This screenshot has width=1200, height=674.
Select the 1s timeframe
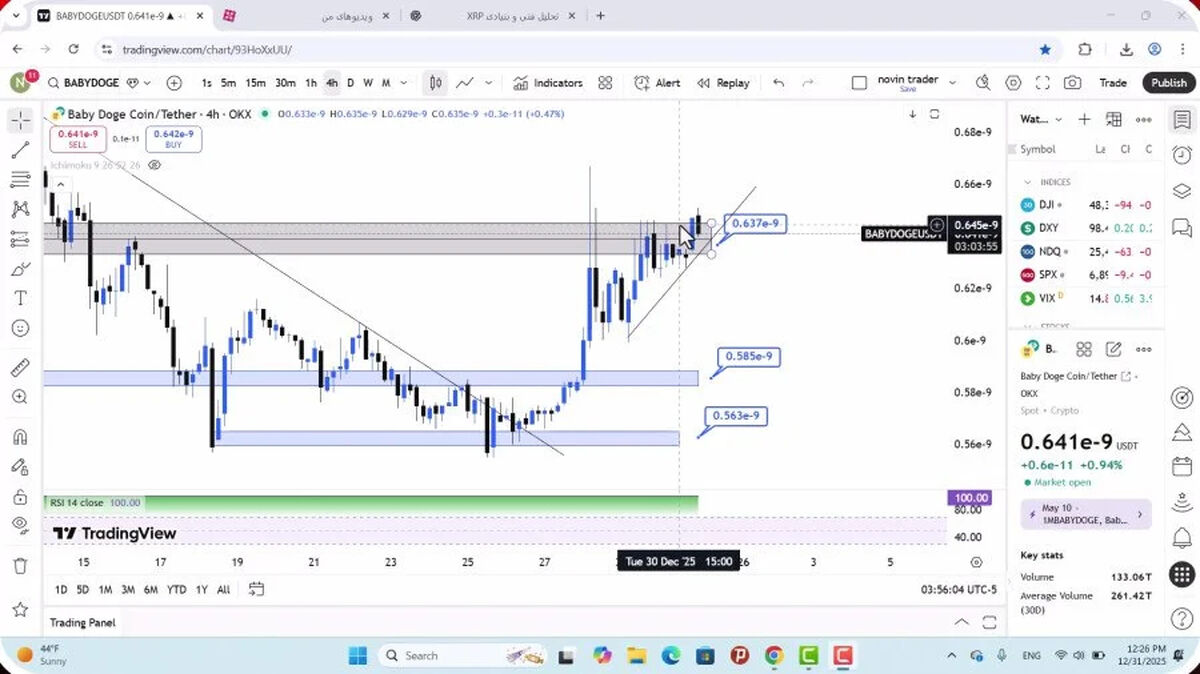(x=206, y=83)
